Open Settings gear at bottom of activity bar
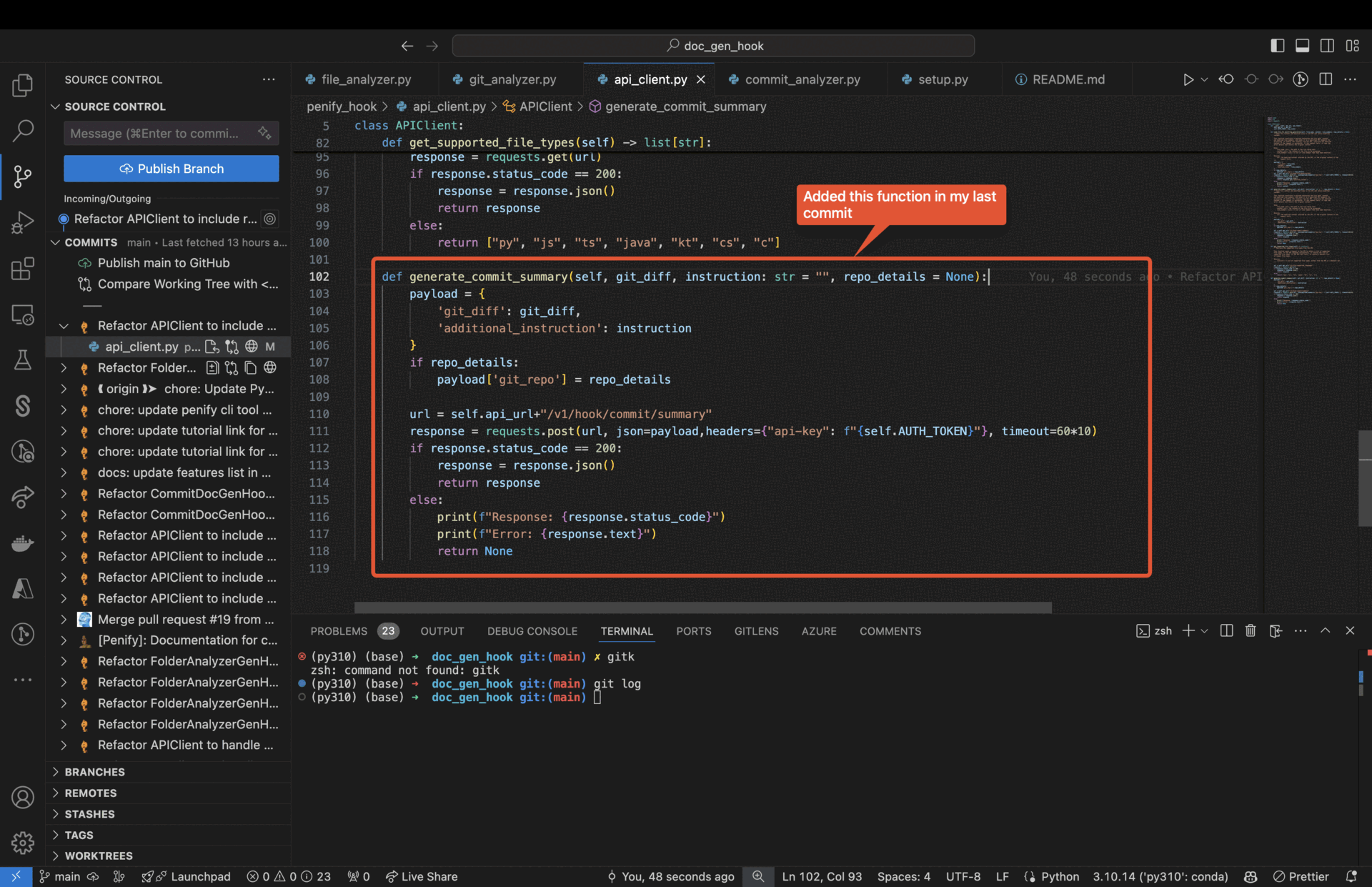This screenshot has width=1372, height=887. (x=24, y=843)
